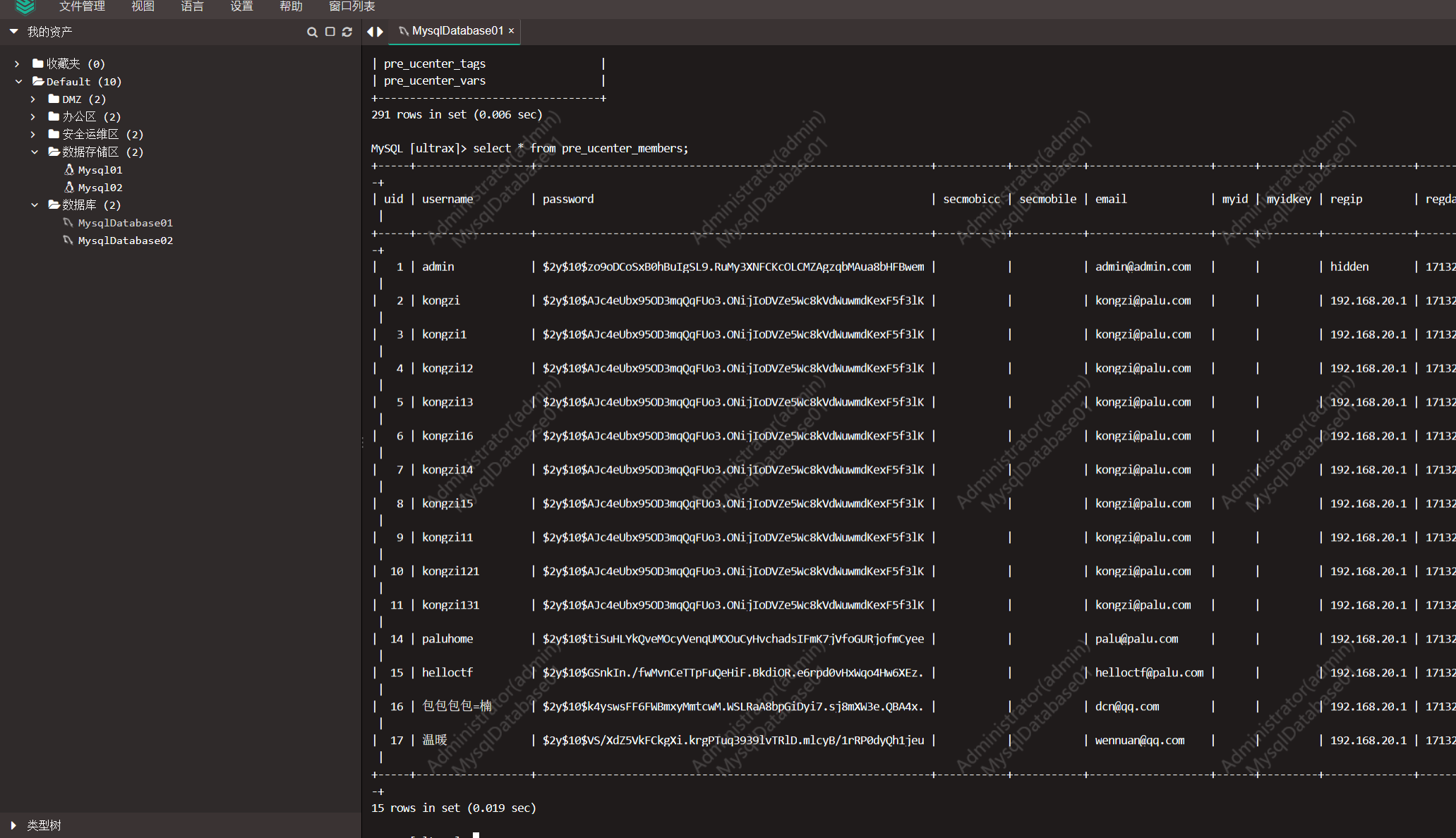Screen dimensions: 1456x838
Task: Open the 语言 menu
Action: [192, 6]
